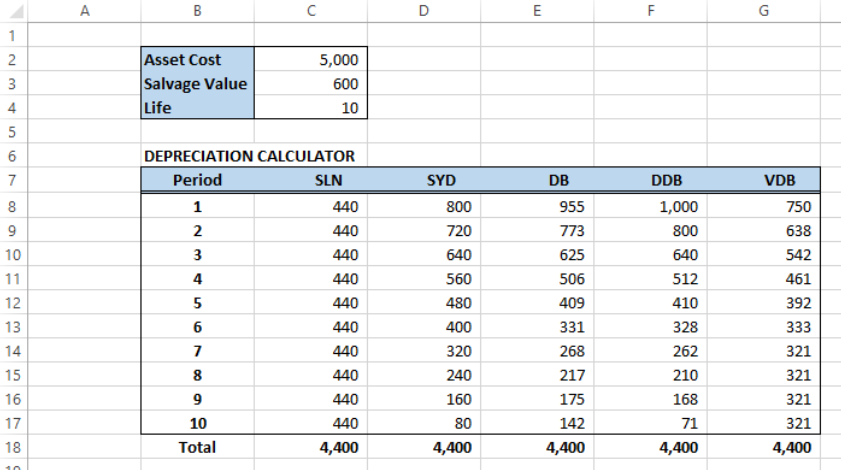Click the SYD header cell
841x470 pixels.
(x=424, y=180)
